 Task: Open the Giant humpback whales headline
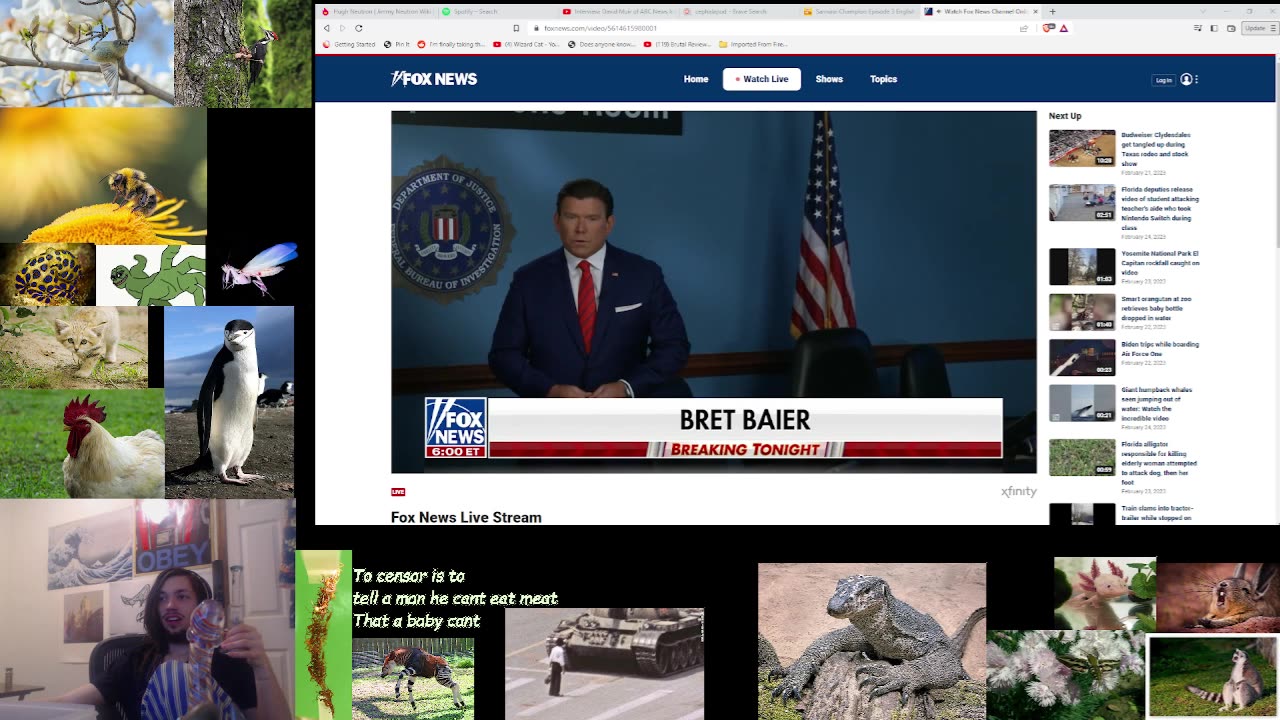coord(1157,404)
